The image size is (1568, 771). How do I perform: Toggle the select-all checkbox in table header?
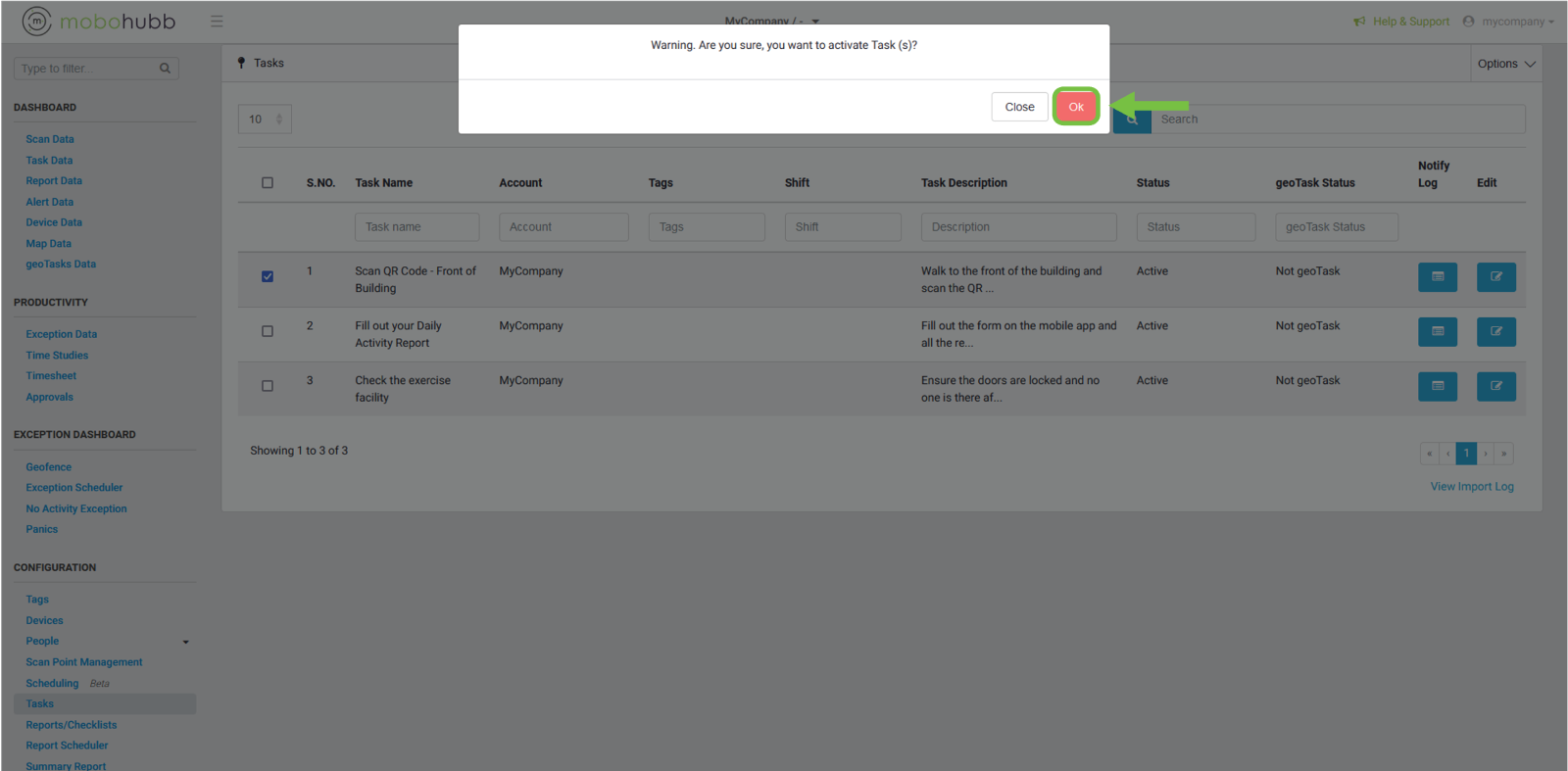[268, 183]
